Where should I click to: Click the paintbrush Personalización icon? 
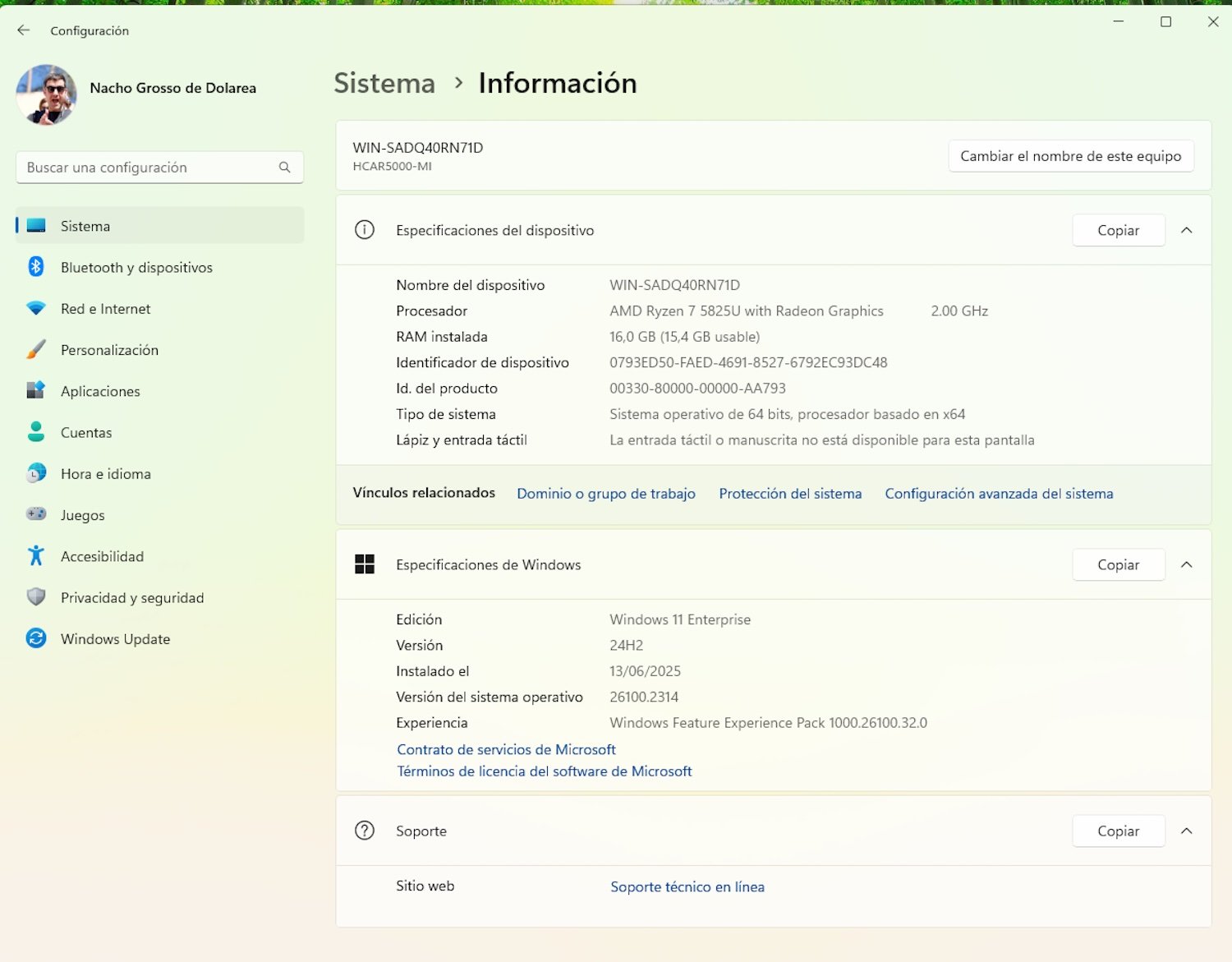pos(36,350)
